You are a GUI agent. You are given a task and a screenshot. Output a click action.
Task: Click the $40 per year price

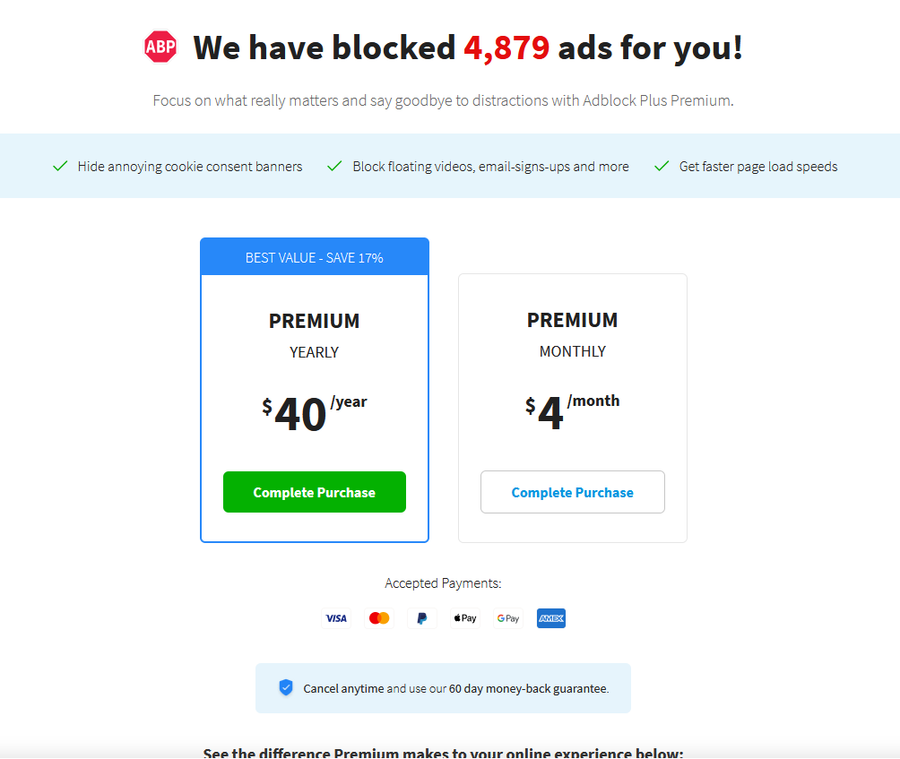(314, 412)
